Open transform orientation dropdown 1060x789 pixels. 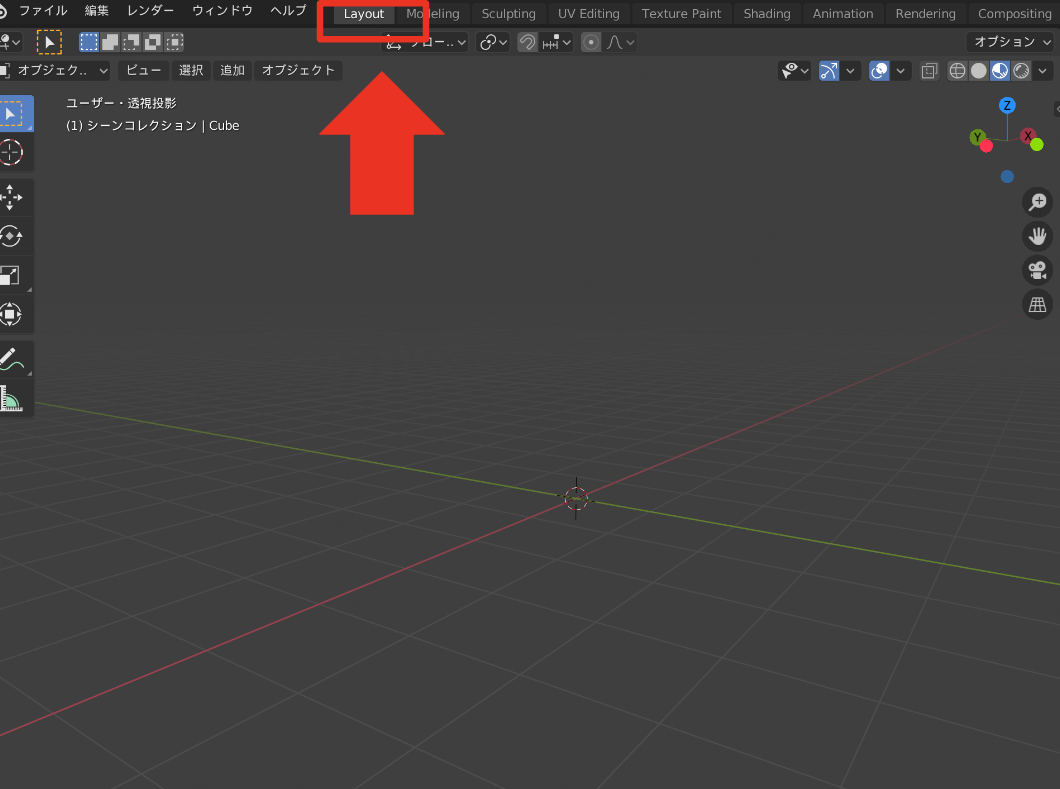425,43
